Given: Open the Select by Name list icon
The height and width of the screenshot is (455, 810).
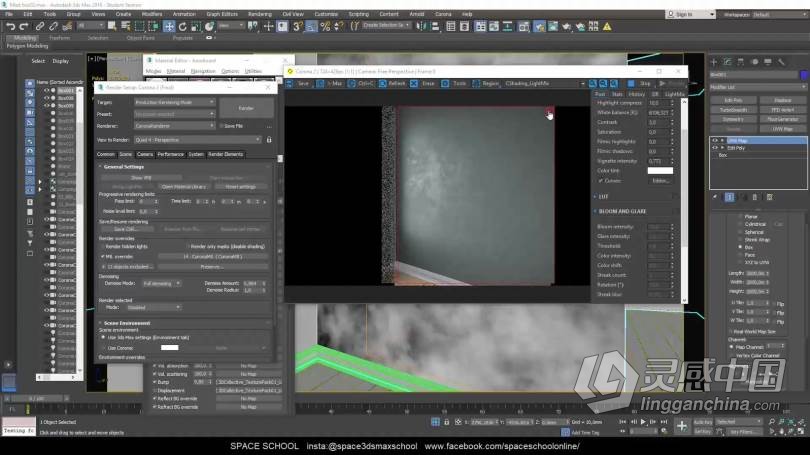Looking at the screenshot, I should 126,26.
